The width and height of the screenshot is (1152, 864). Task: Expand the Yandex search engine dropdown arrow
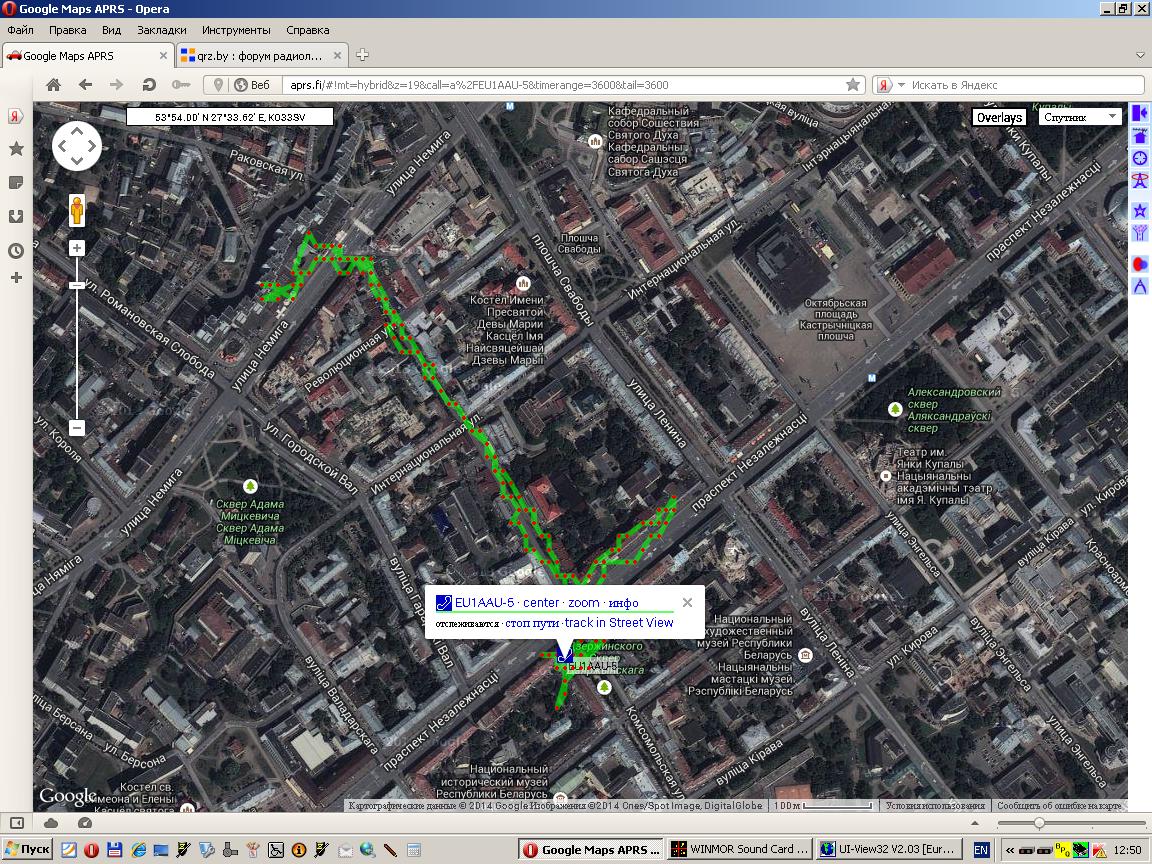[x=901, y=85]
